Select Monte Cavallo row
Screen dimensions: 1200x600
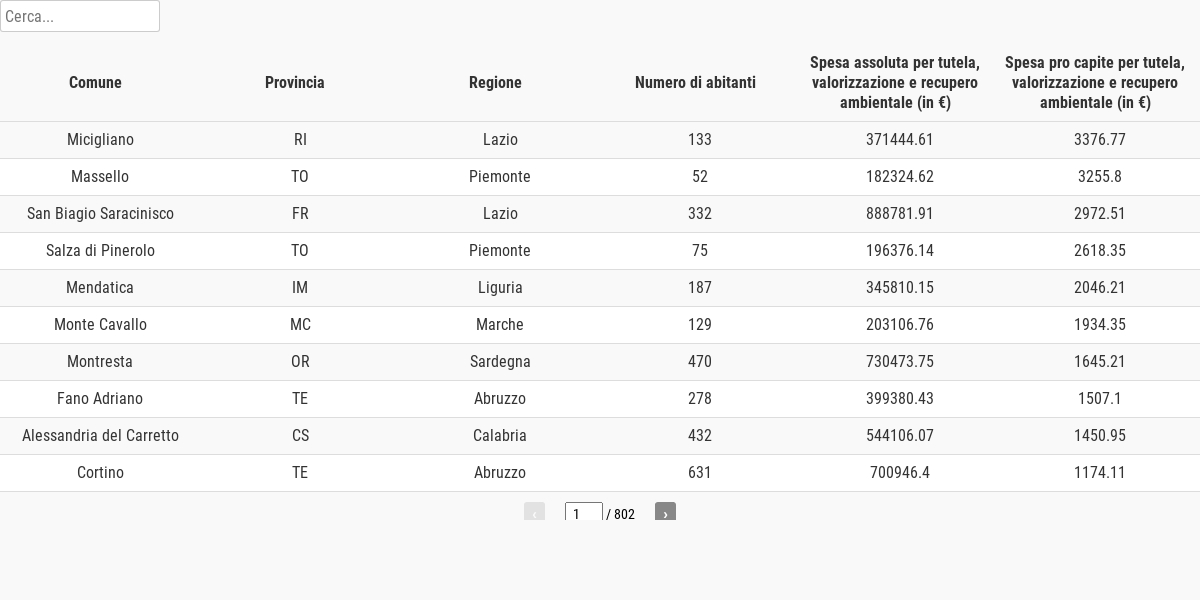click(600, 325)
